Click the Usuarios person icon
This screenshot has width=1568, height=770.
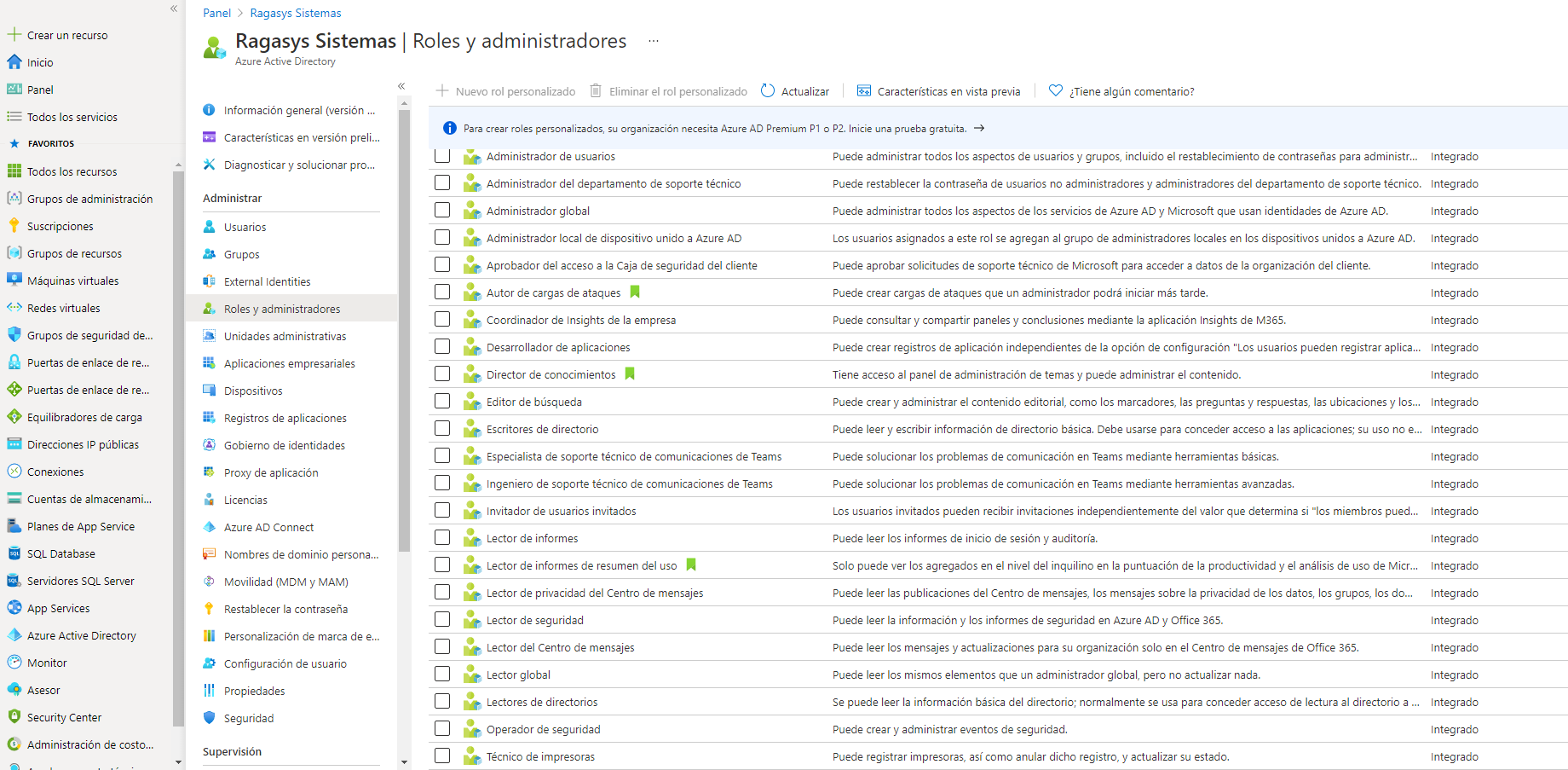click(209, 227)
